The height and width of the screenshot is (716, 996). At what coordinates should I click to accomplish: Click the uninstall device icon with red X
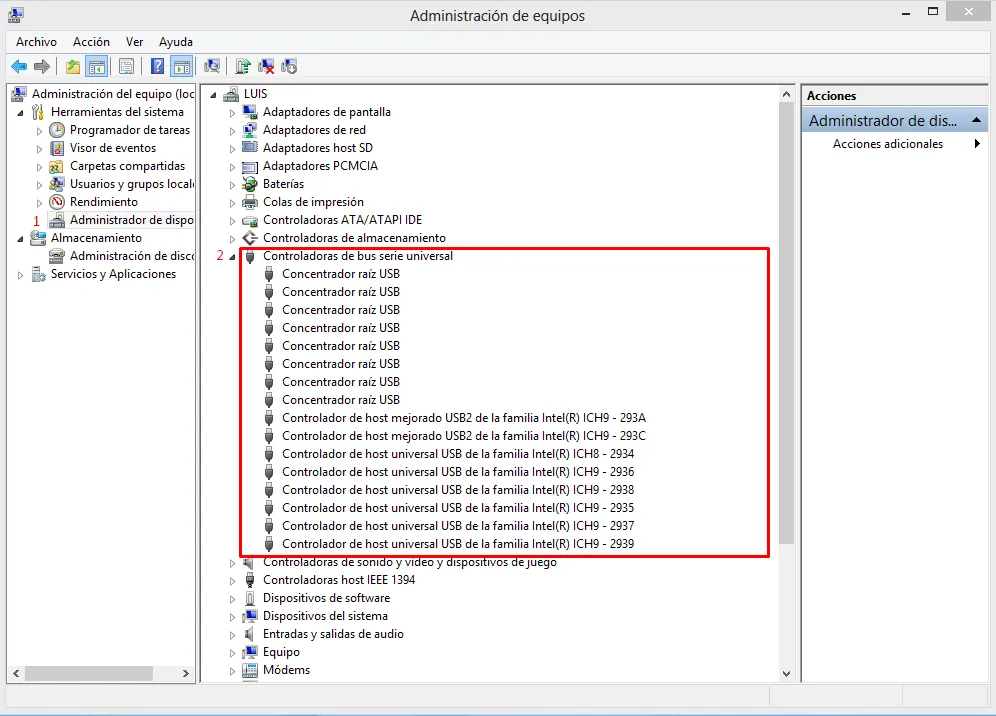[x=265, y=67]
